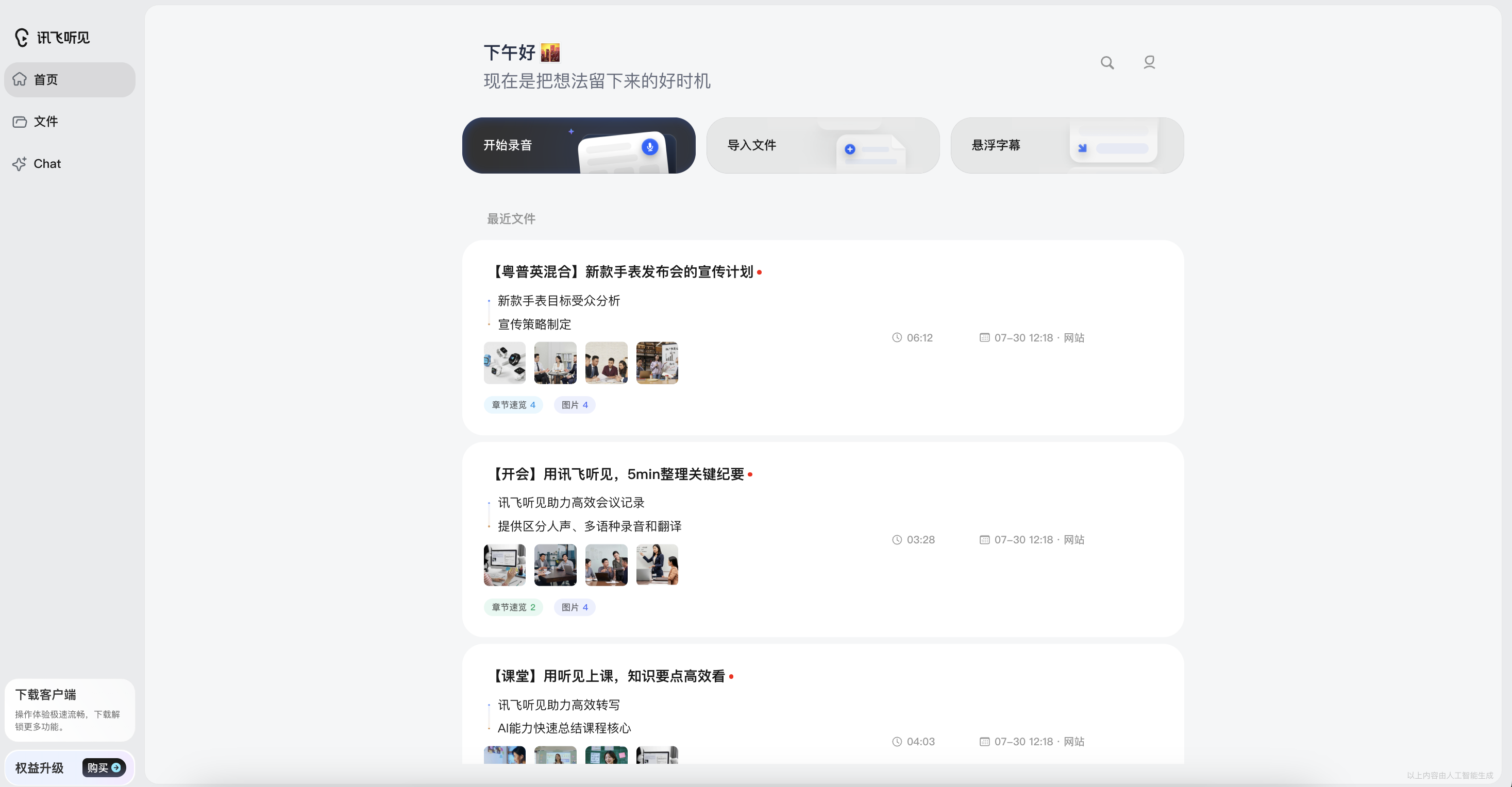Click 章节速览 4 tag
1512x787 pixels.
(x=514, y=405)
